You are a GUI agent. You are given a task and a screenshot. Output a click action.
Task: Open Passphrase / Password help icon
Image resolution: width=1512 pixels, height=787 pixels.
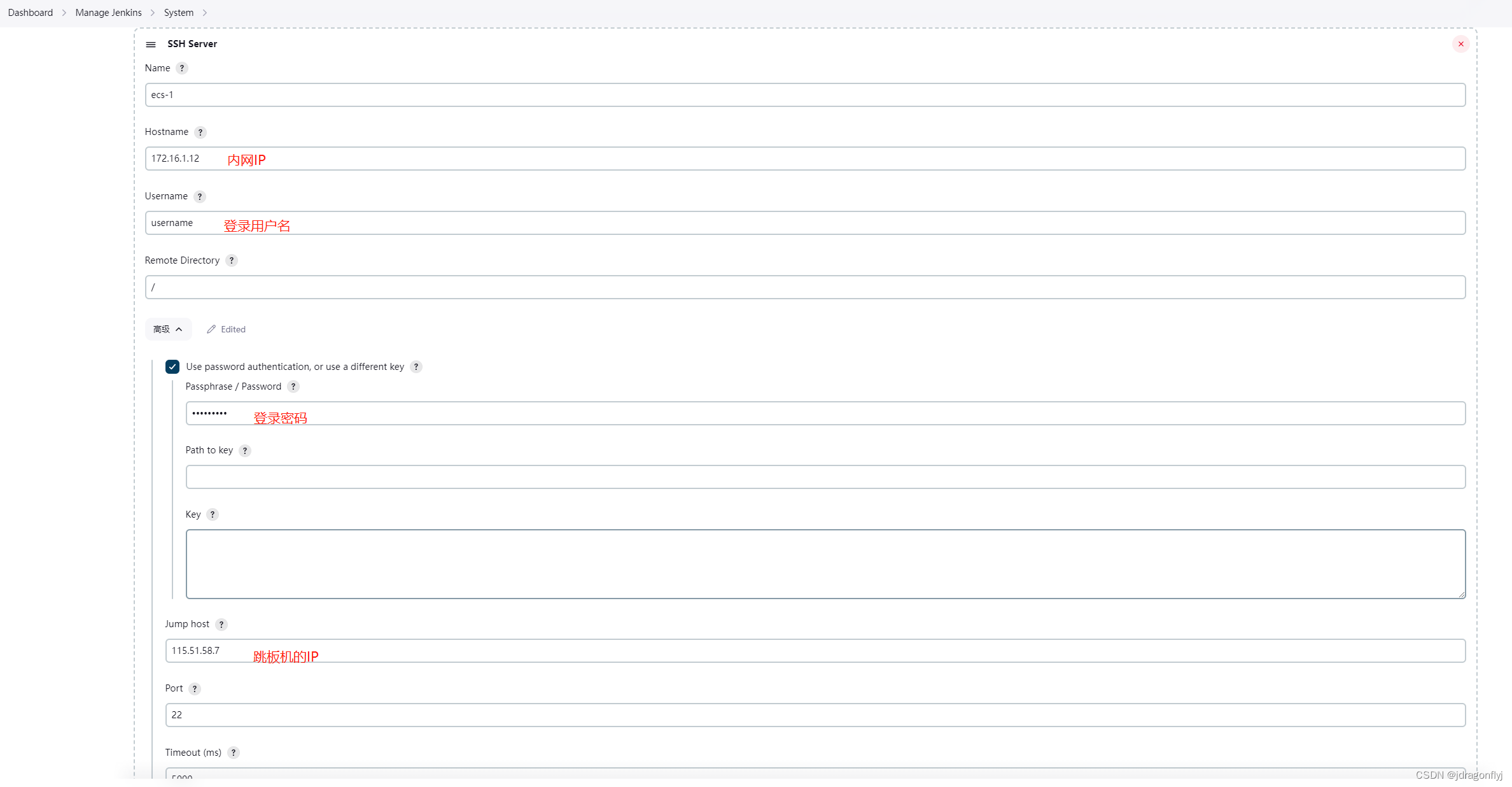point(293,386)
